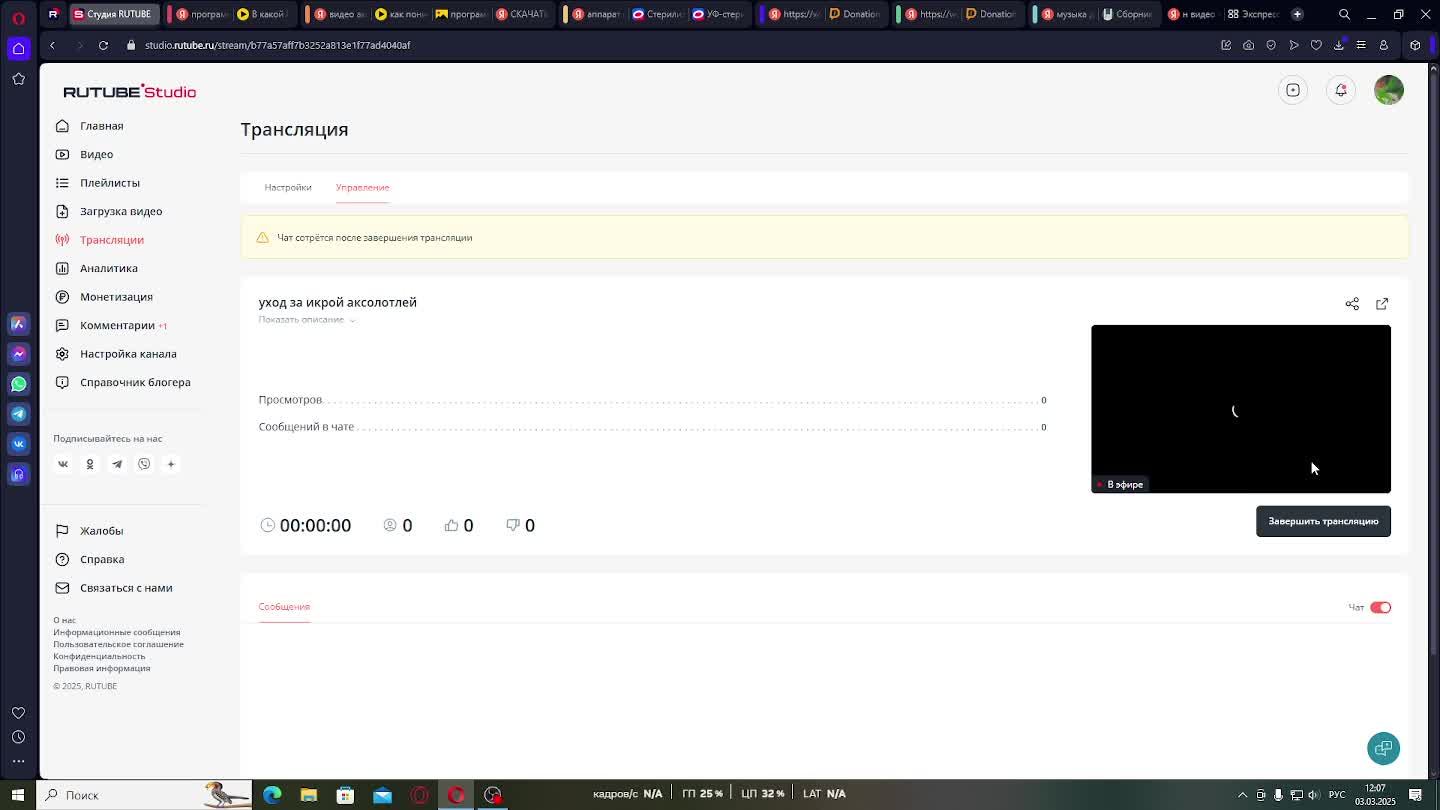This screenshot has width=1440, height=810.
Task: Switch to the Экспресс browser tab
Action: coord(1253,14)
